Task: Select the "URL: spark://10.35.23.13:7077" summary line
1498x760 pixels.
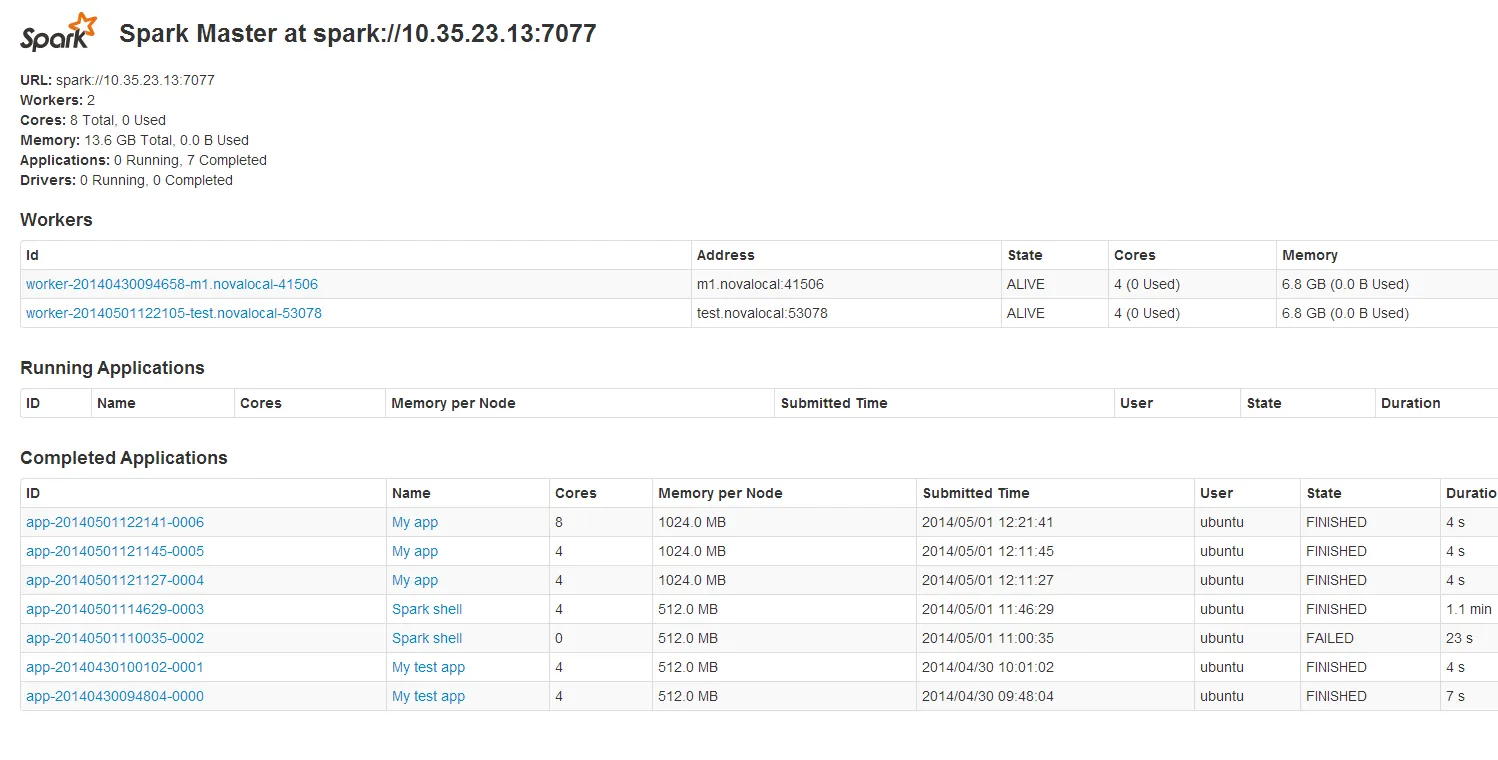Action: 117,80
